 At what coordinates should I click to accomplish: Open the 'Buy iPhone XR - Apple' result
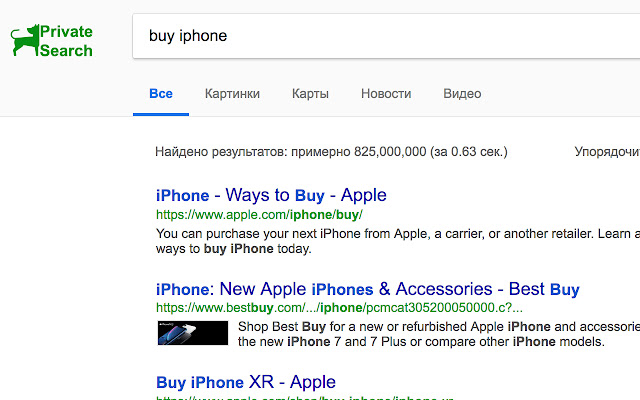(246, 382)
